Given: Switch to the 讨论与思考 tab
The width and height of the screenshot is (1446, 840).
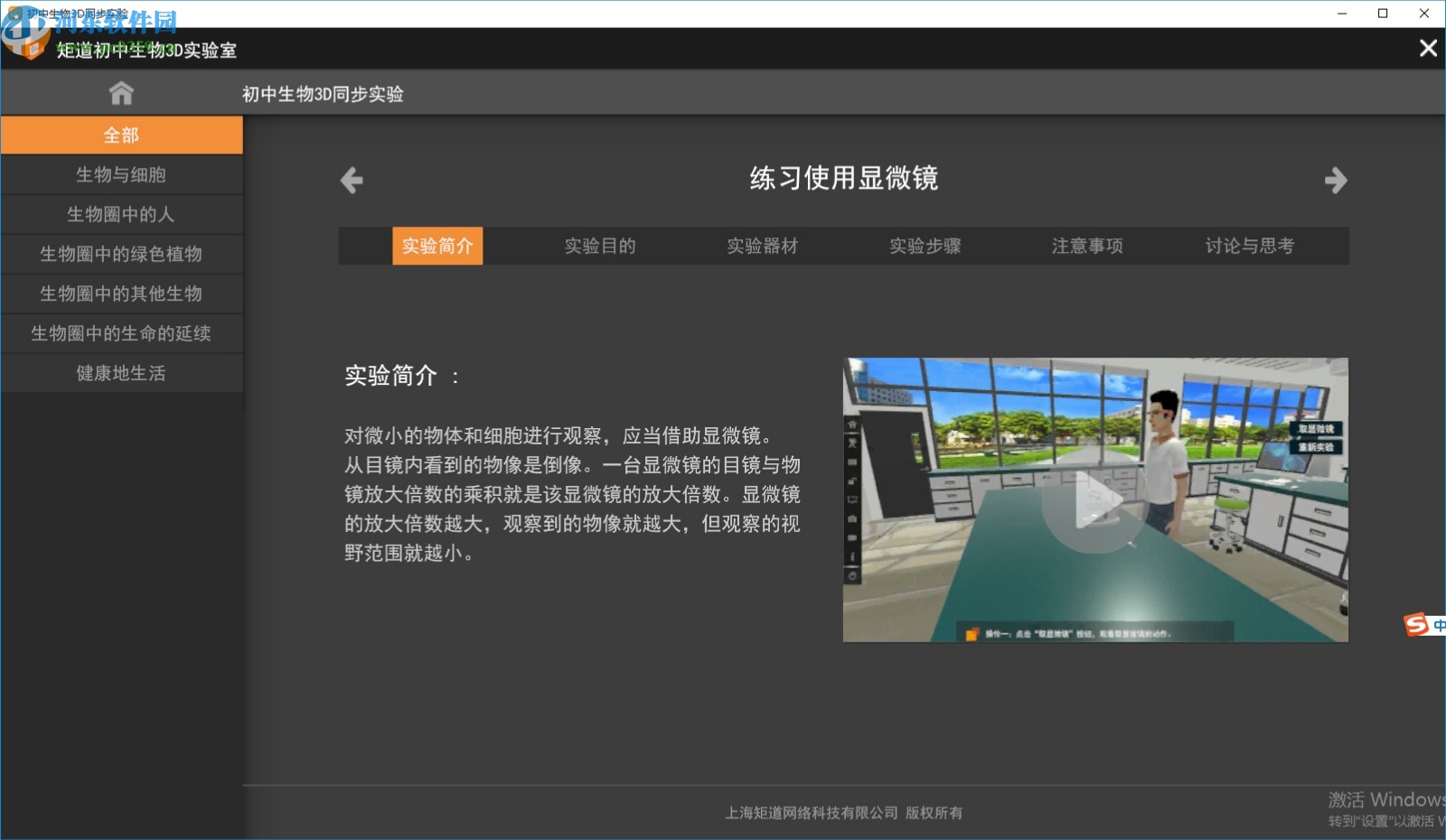Looking at the screenshot, I should (1249, 247).
